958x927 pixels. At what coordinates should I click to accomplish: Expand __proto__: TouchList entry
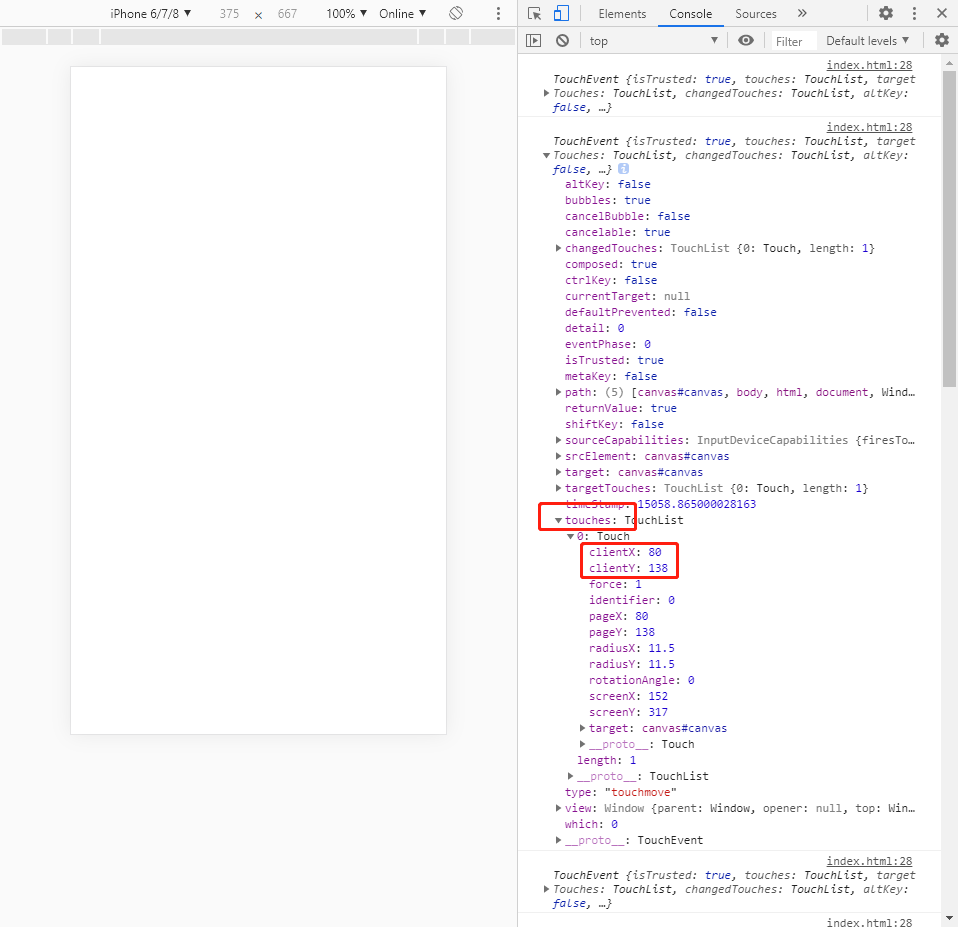pos(571,776)
